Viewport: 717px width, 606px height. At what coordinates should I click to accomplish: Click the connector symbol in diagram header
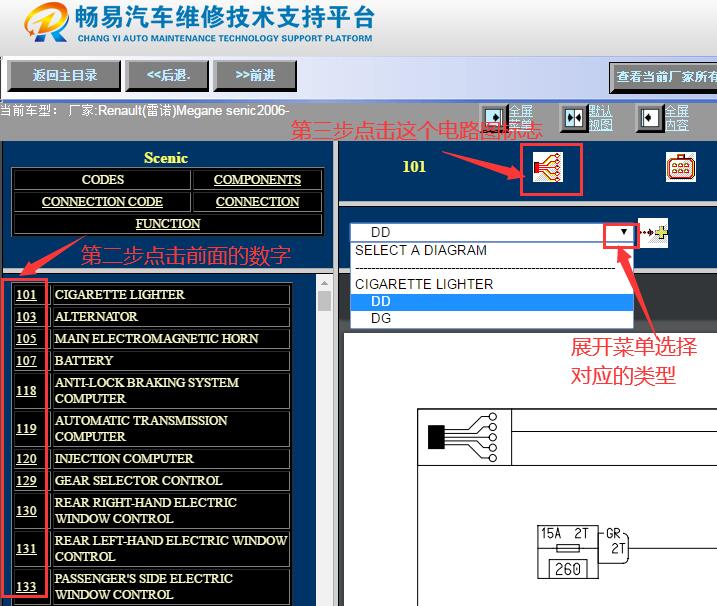tap(462, 438)
